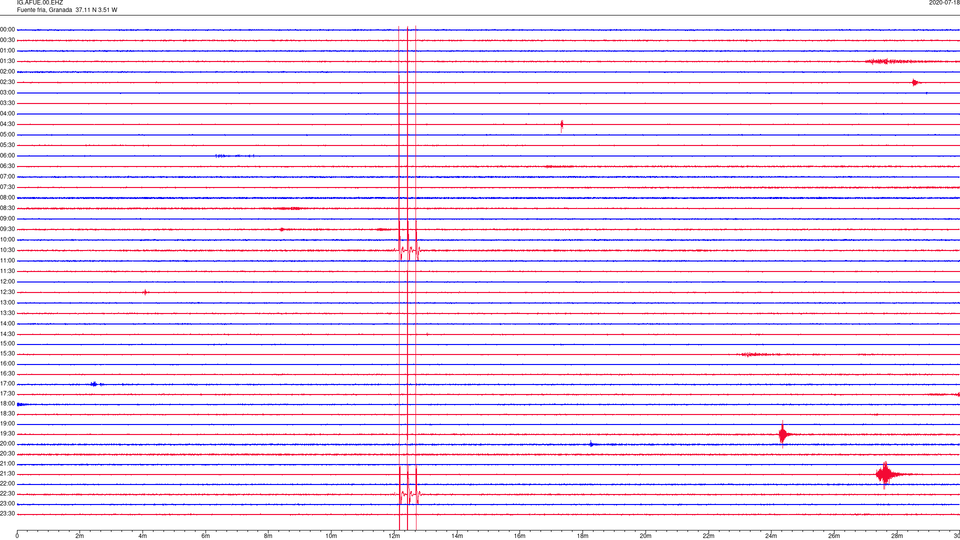This screenshot has width=960, height=540.
Task: Select the 14:30 trace time label
Action: click(x=8, y=334)
